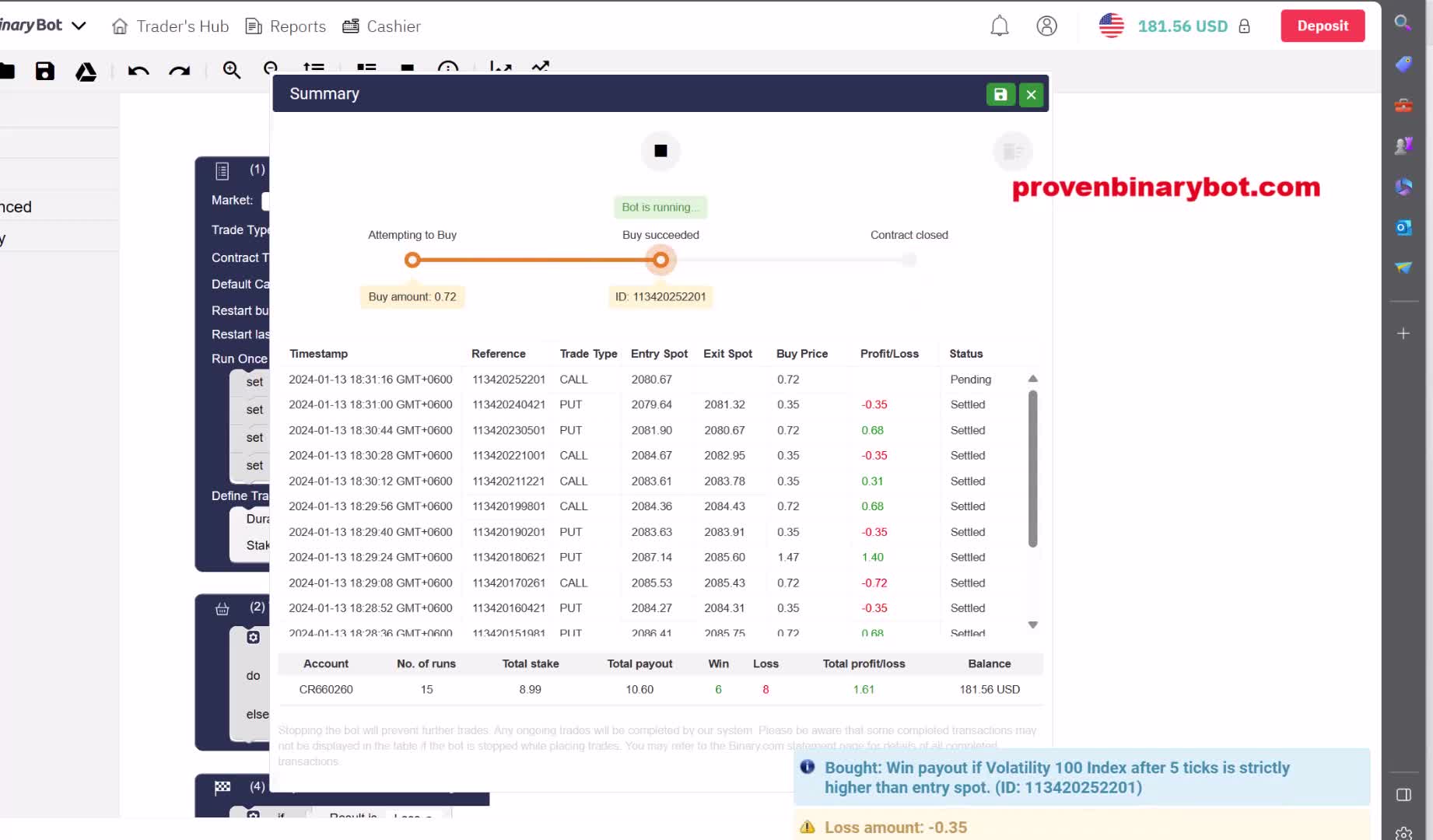The width and height of the screenshot is (1433, 840).
Task: Expand the Market selection in the trade block
Action: click(268, 200)
